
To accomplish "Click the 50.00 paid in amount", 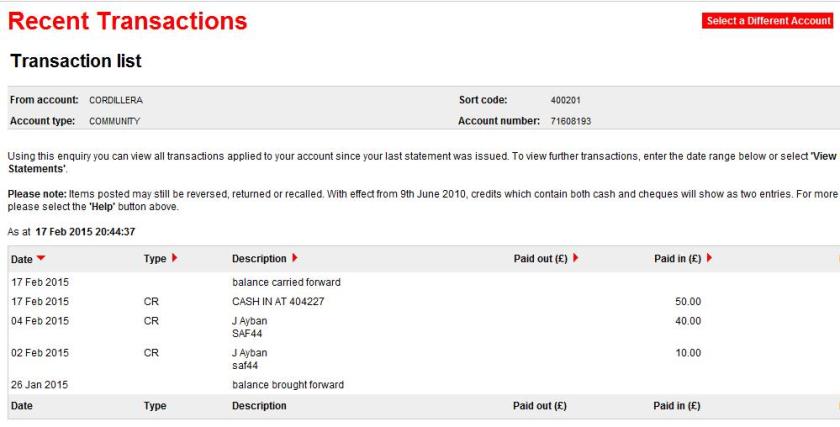I will pyautogui.click(x=688, y=299).
